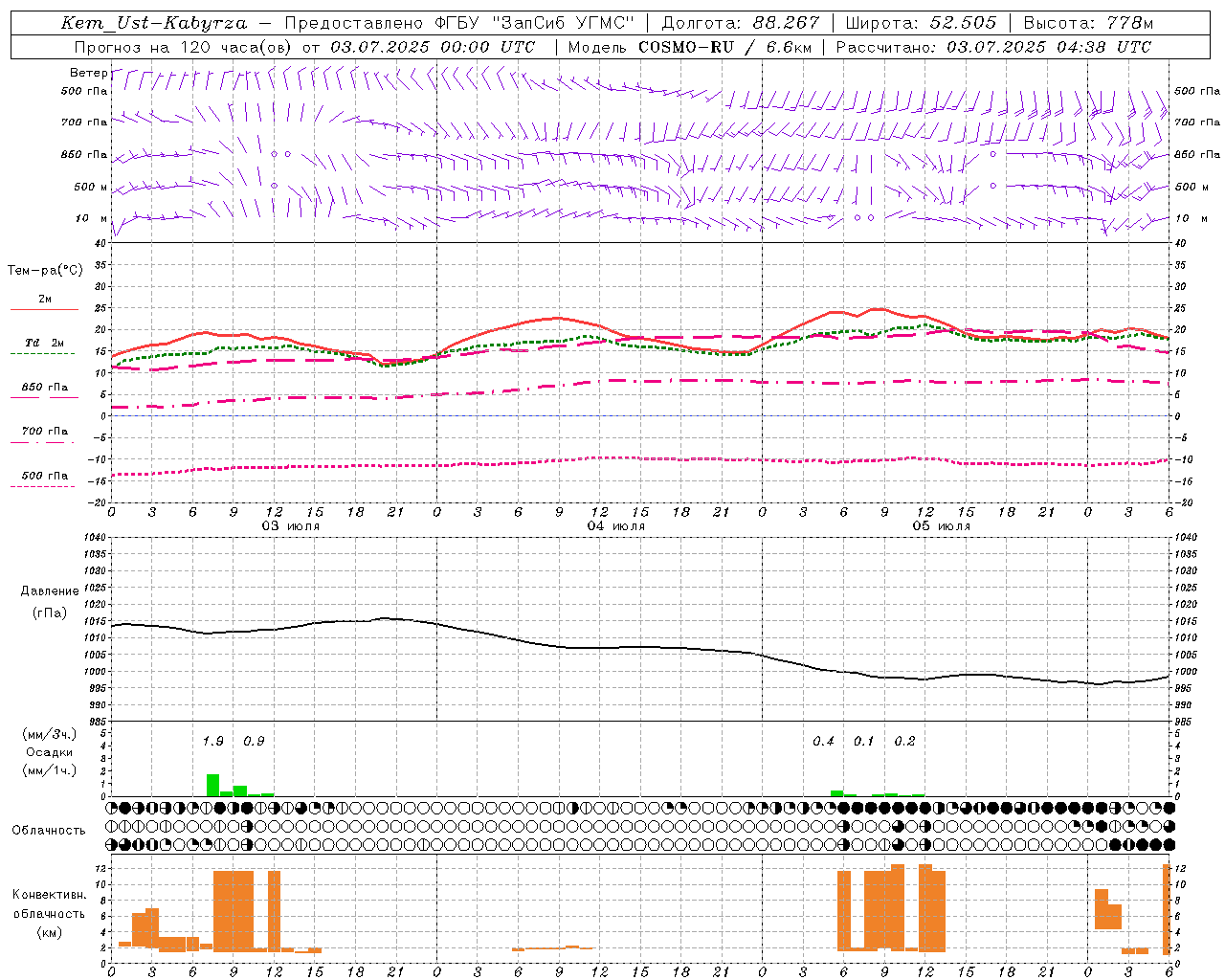Click the (мм/3ч.) units label
Viewport: 1225px width, 980px height.
click(50, 735)
